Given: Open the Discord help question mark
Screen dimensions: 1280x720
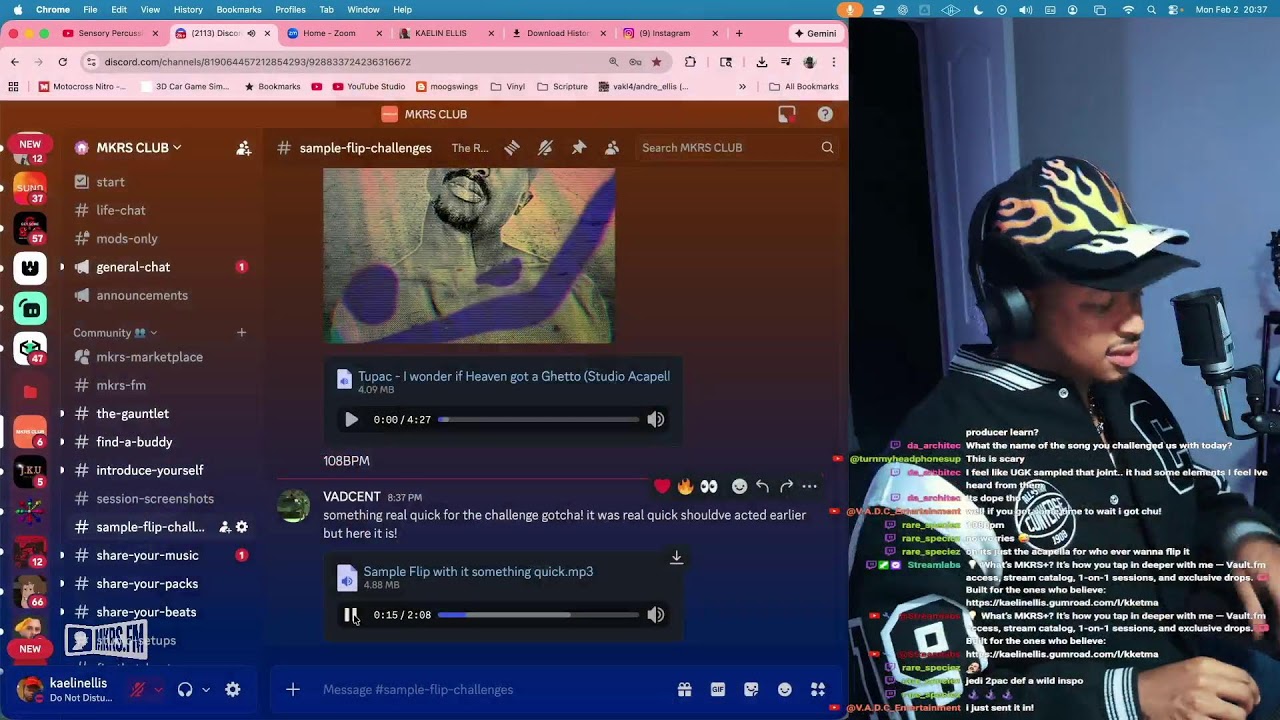Looking at the screenshot, I should click(825, 114).
